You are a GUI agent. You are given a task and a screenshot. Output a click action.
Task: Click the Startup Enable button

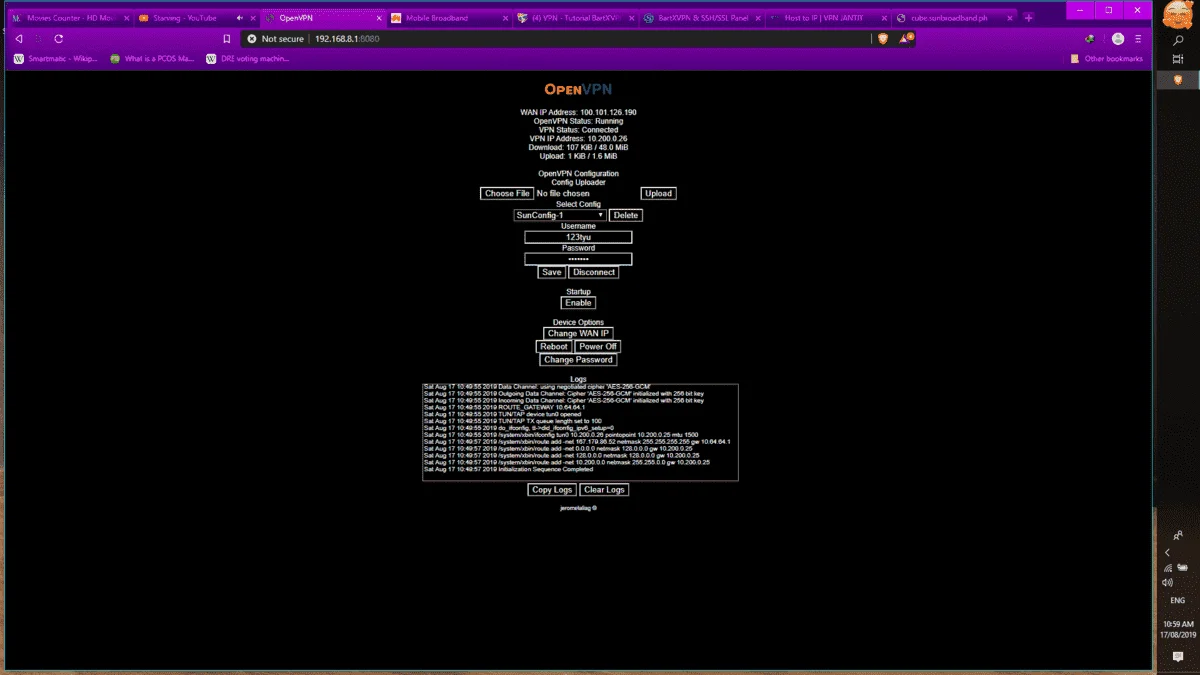(579, 303)
